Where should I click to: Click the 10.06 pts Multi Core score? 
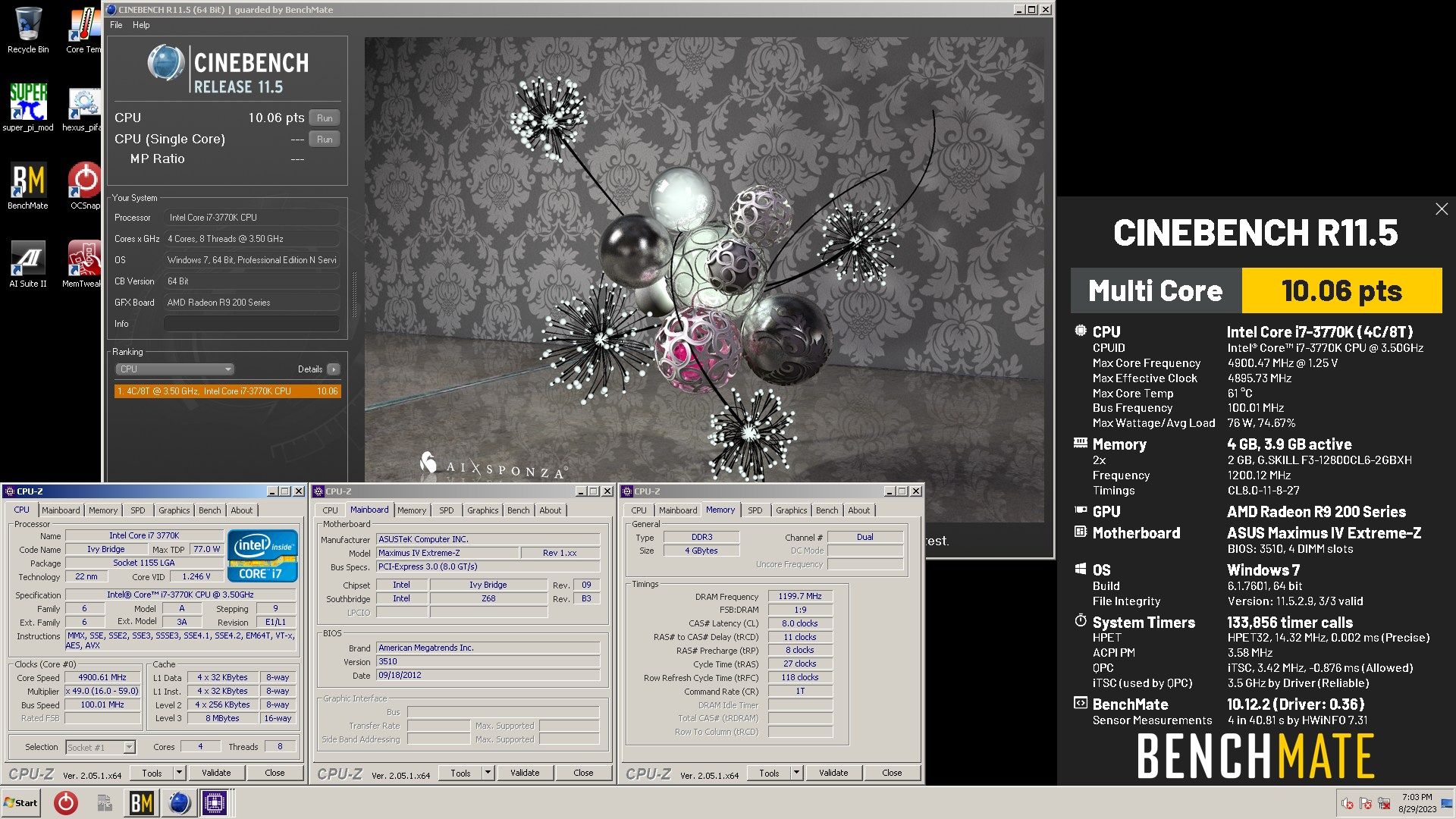click(x=1341, y=290)
